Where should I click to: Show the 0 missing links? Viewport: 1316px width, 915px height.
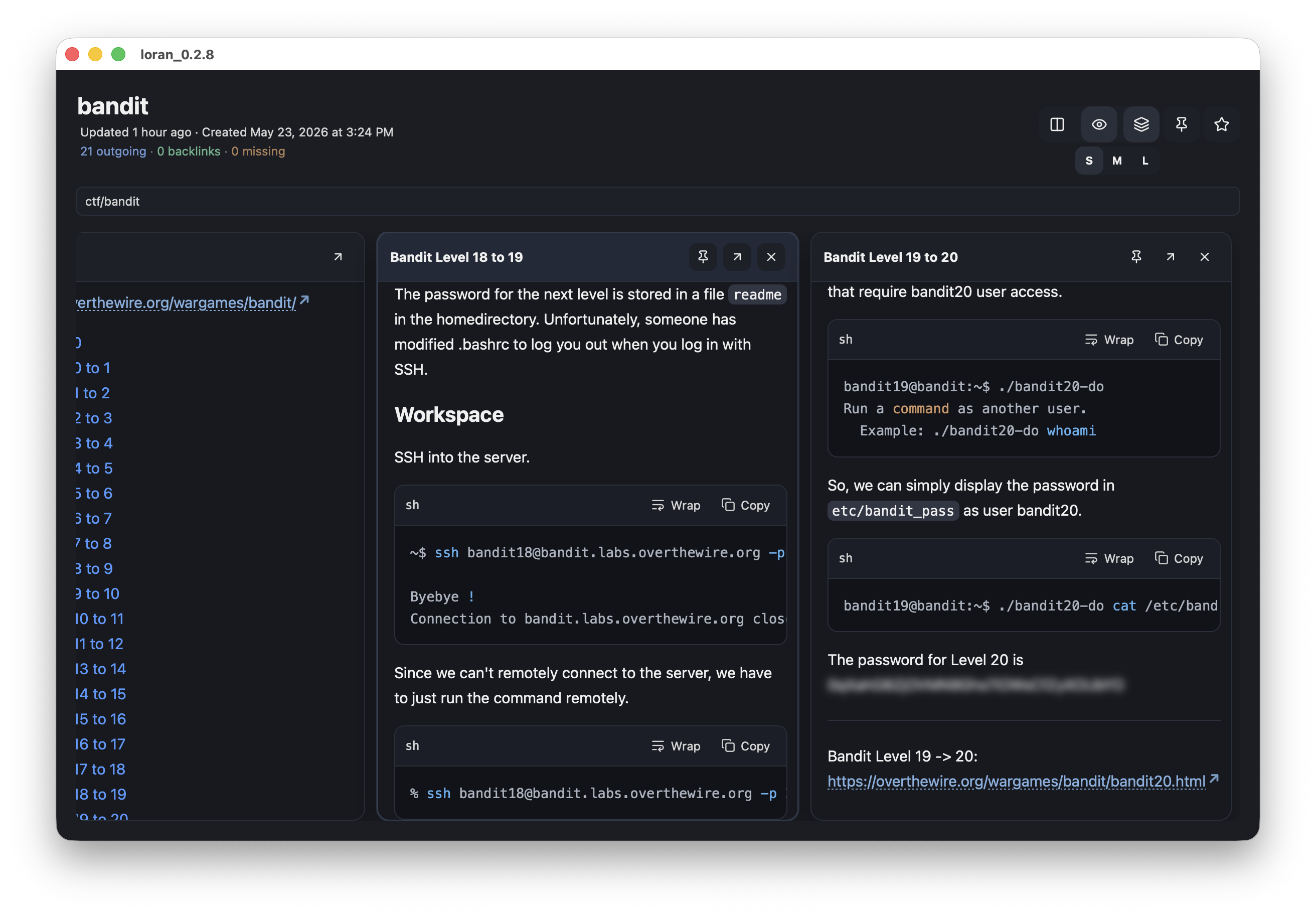click(258, 151)
